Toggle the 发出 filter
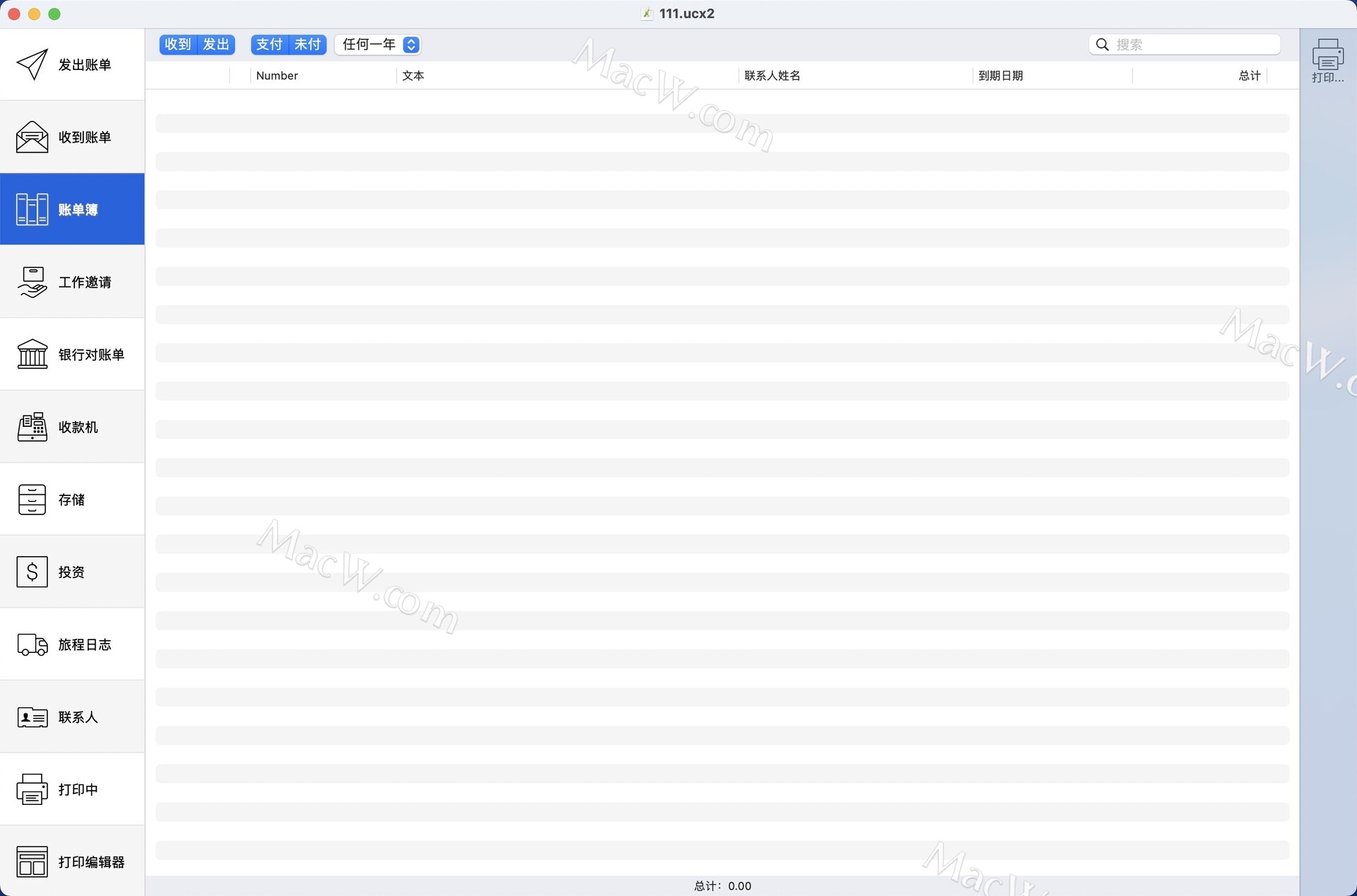 [216, 45]
